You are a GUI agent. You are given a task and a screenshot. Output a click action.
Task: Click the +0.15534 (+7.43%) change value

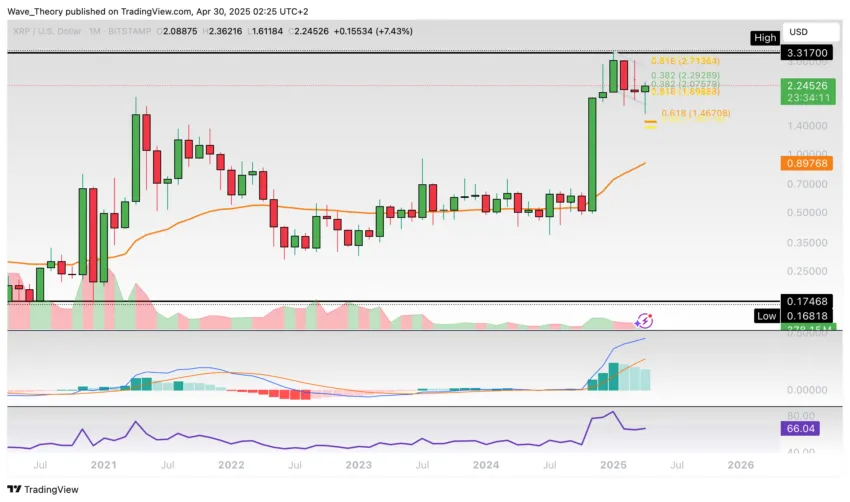[373, 31]
